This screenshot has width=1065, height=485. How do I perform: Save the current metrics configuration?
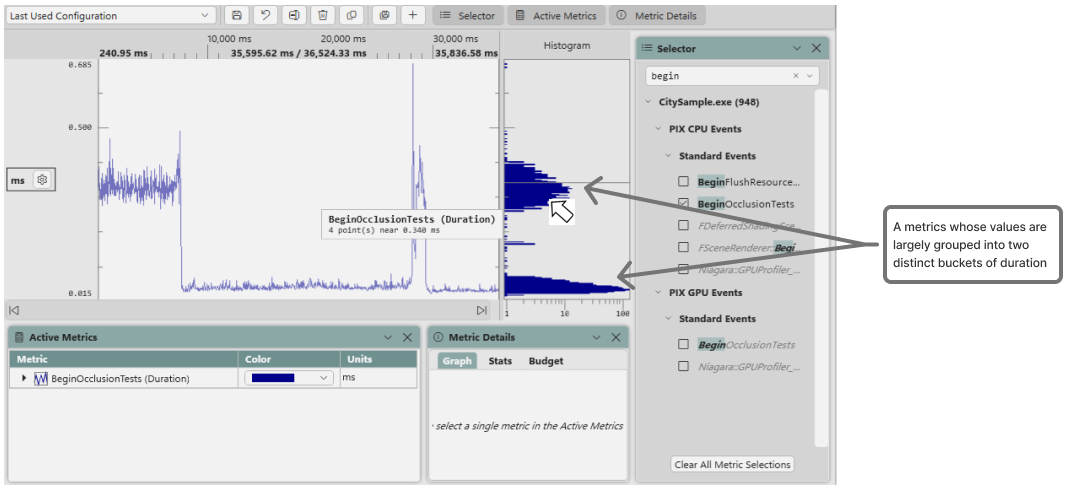tap(236, 15)
